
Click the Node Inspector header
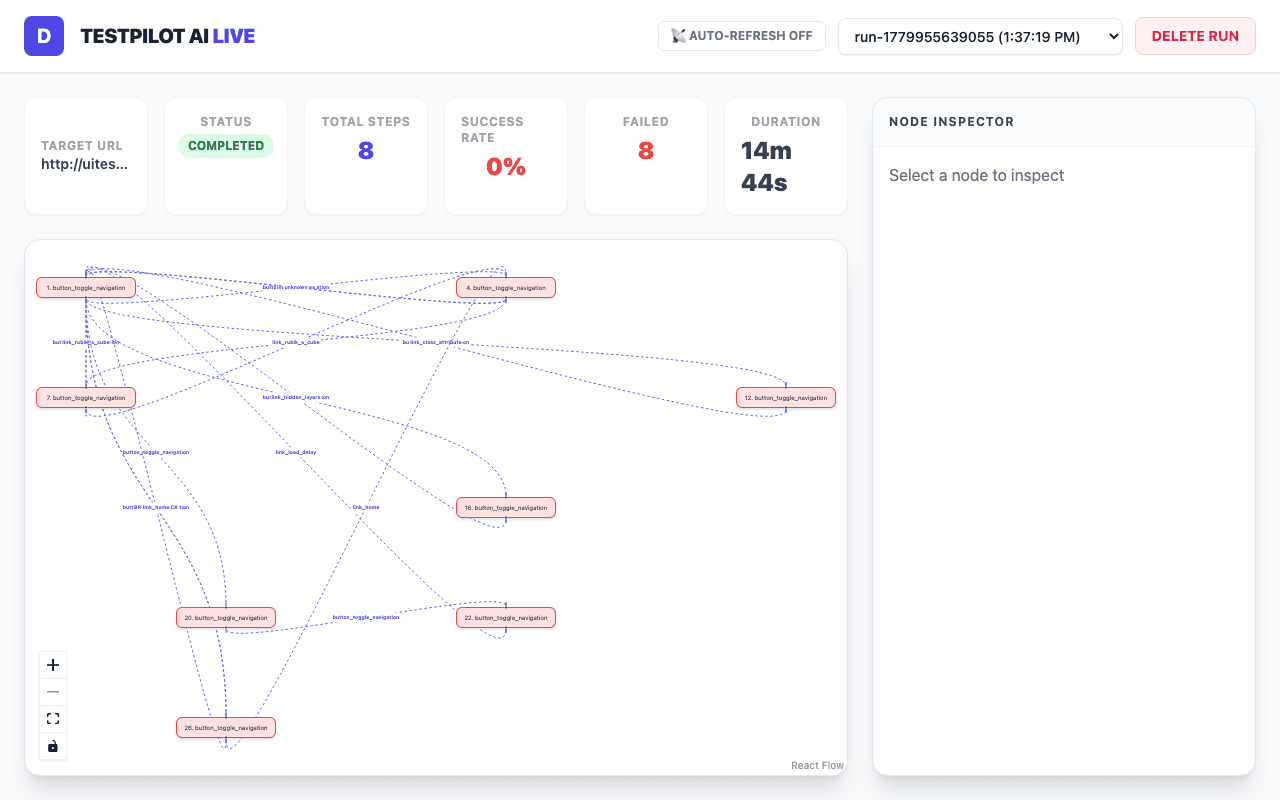952,122
